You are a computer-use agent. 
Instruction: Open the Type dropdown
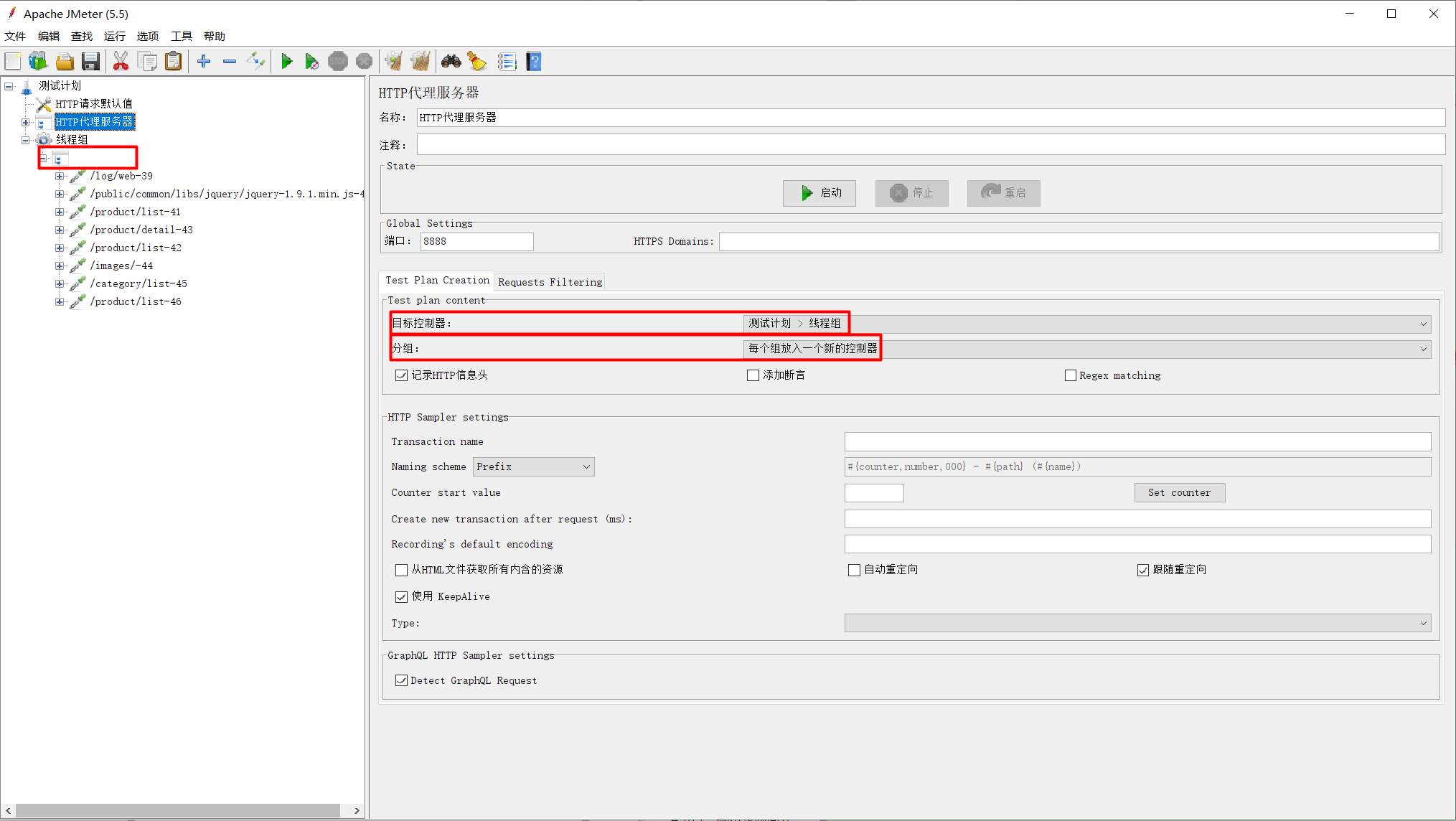tap(1137, 623)
